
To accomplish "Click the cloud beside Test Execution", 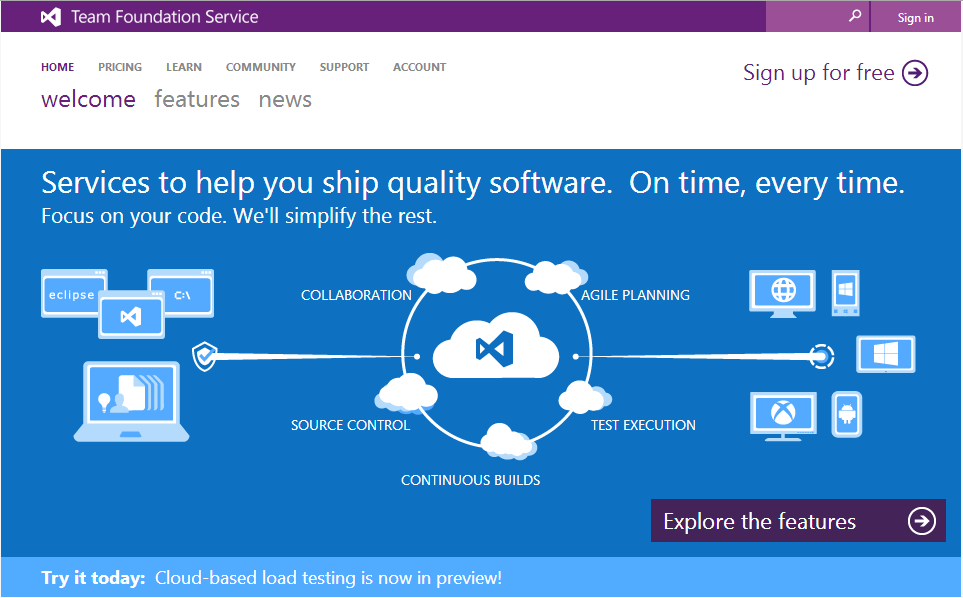I will [x=584, y=397].
